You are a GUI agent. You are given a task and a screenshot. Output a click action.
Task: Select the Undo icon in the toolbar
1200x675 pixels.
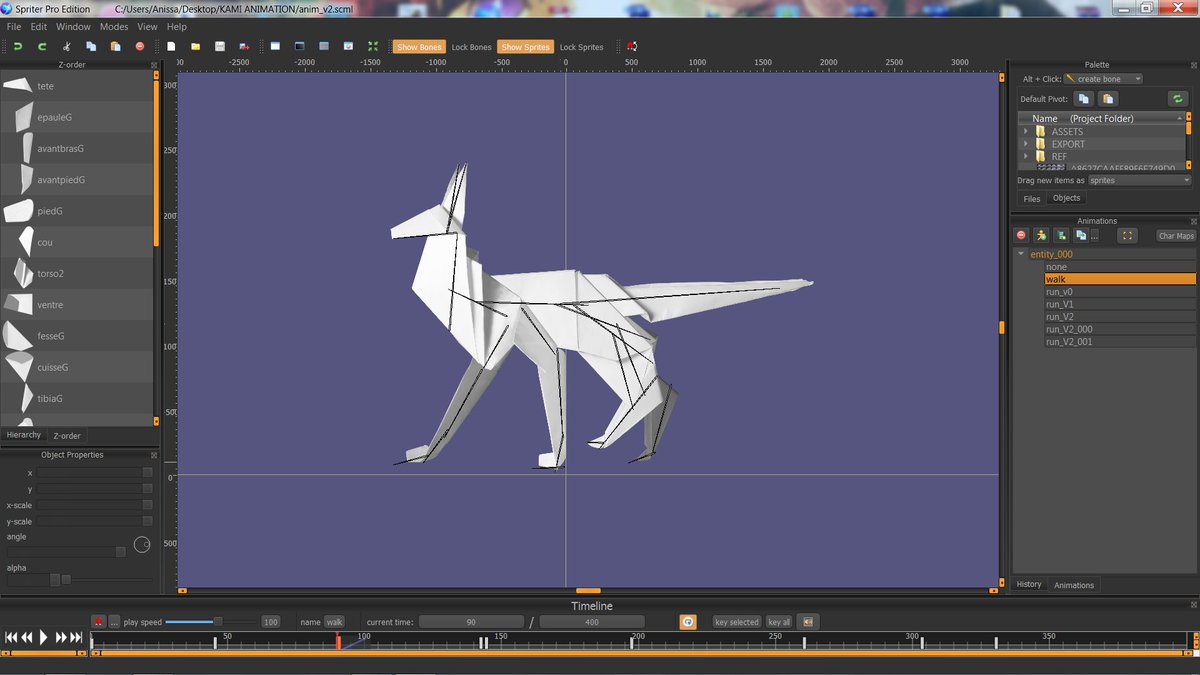coord(17,46)
